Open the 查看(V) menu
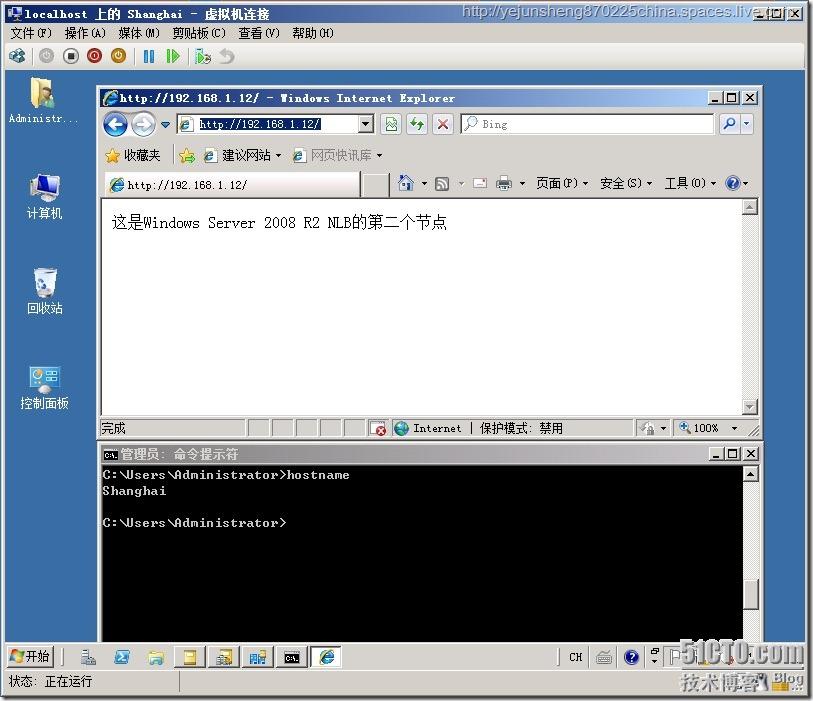The width and height of the screenshot is (813, 701). (x=259, y=33)
